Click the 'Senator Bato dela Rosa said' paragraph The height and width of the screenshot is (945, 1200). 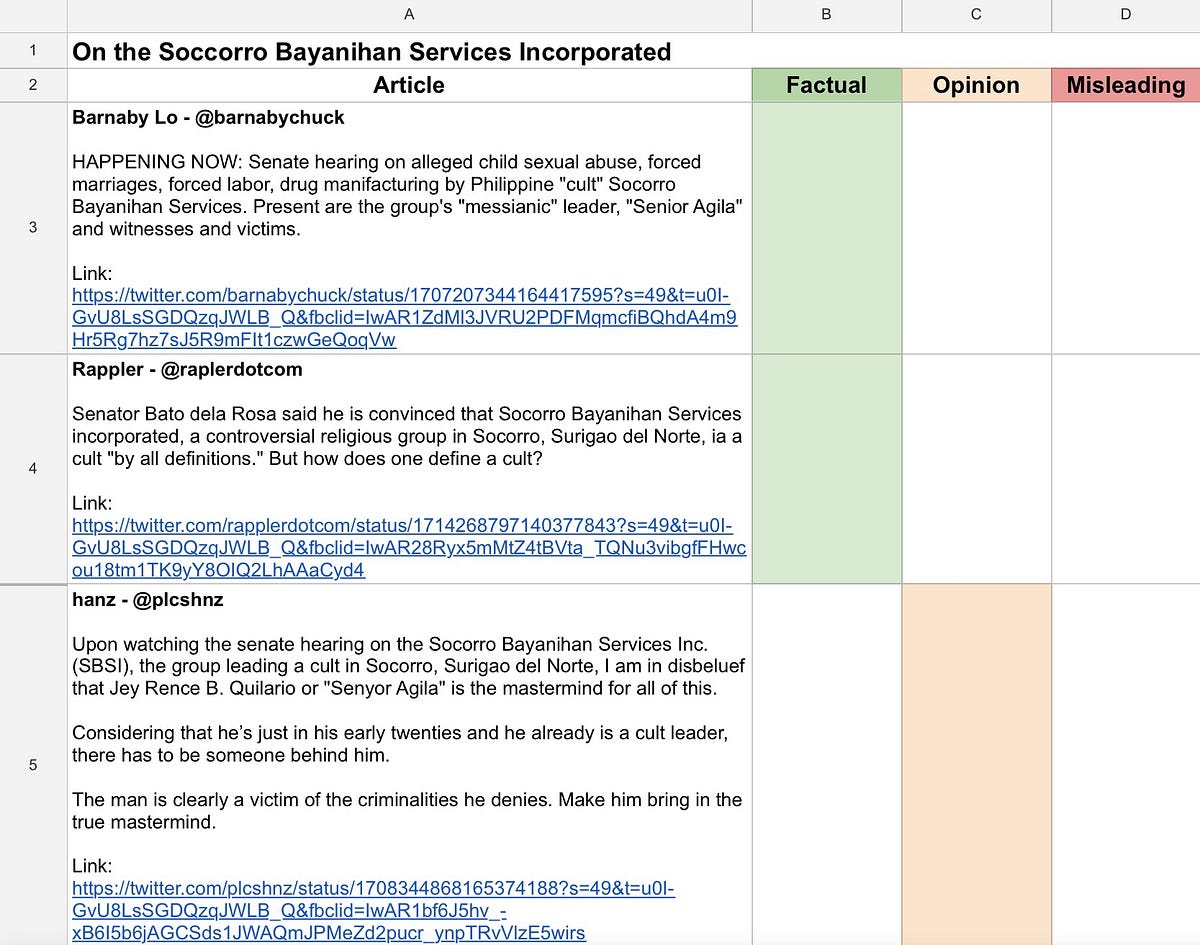coord(407,436)
